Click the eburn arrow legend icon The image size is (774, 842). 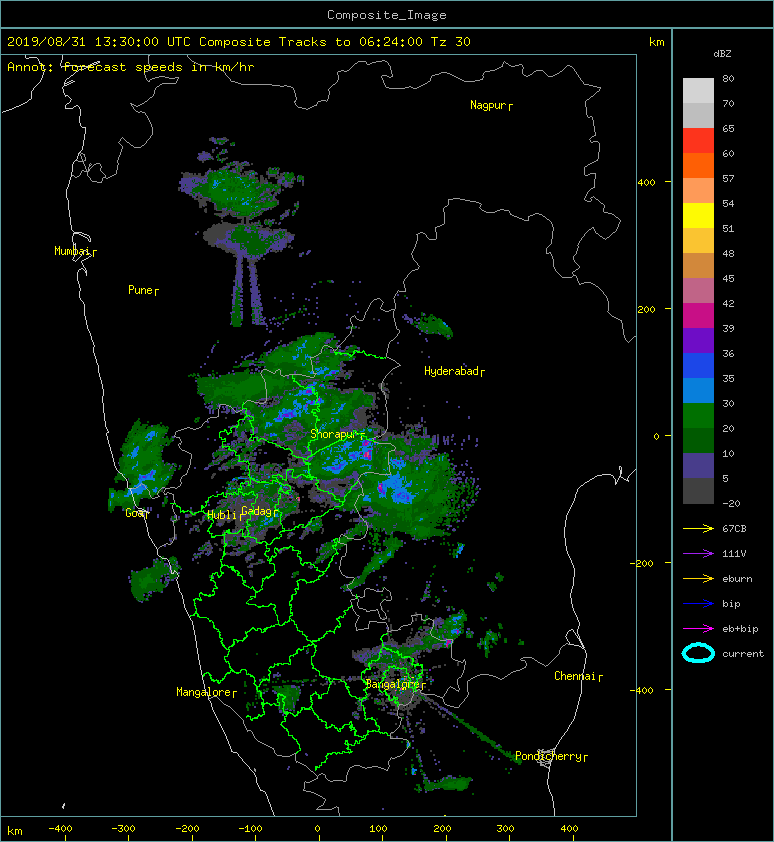(698, 579)
